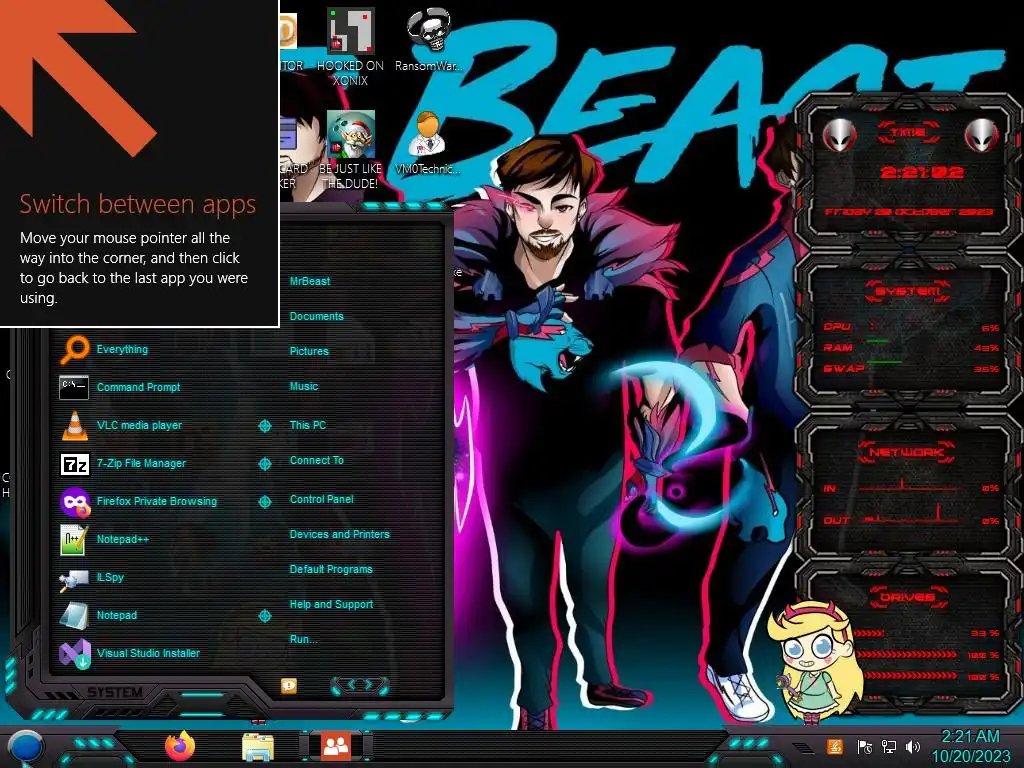Open the Action Center flag icon
The image size is (1024, 768).
pos(865,746)
